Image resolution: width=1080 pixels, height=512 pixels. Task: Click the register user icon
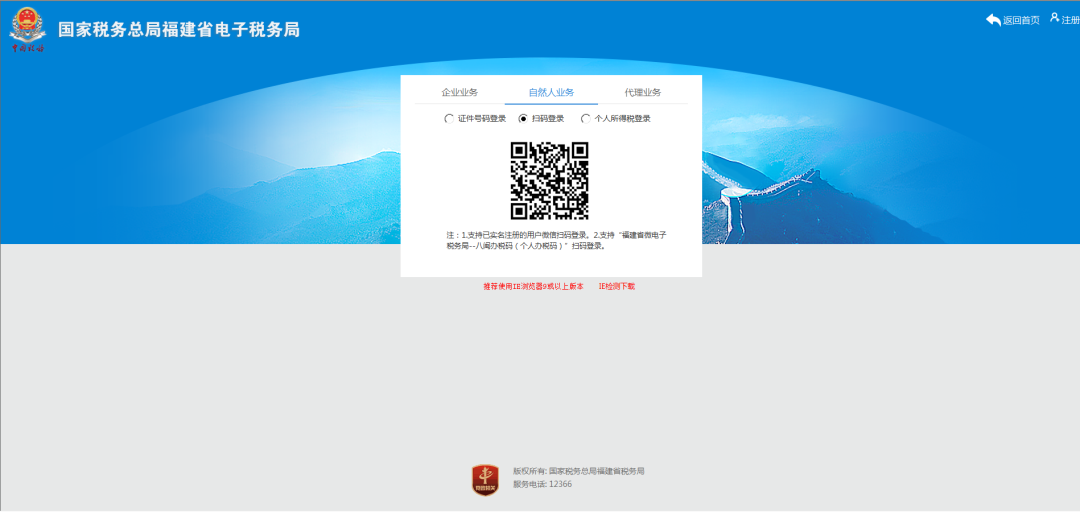(1055, 19)
